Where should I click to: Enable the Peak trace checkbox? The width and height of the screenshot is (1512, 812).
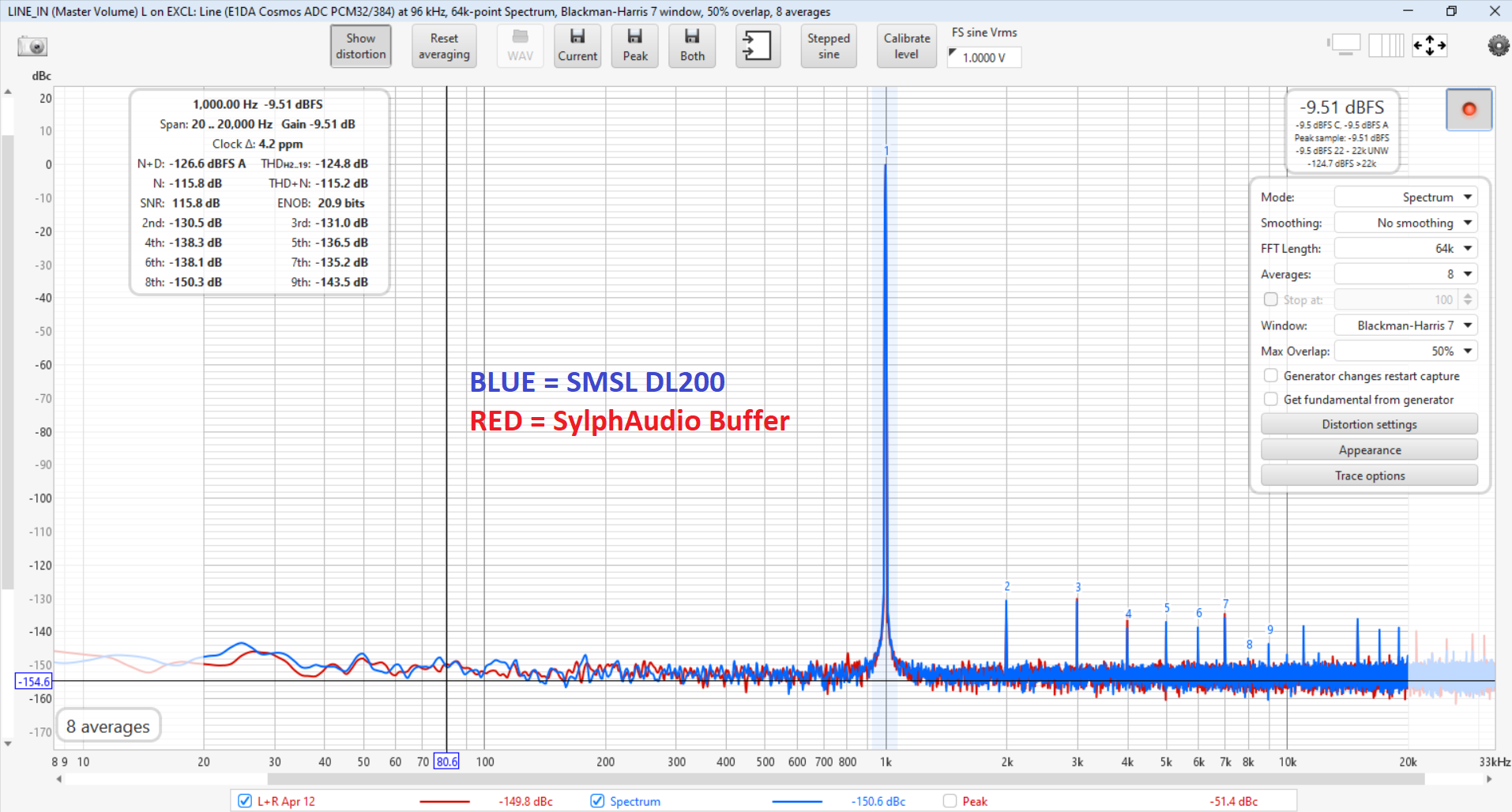point(950,800)
